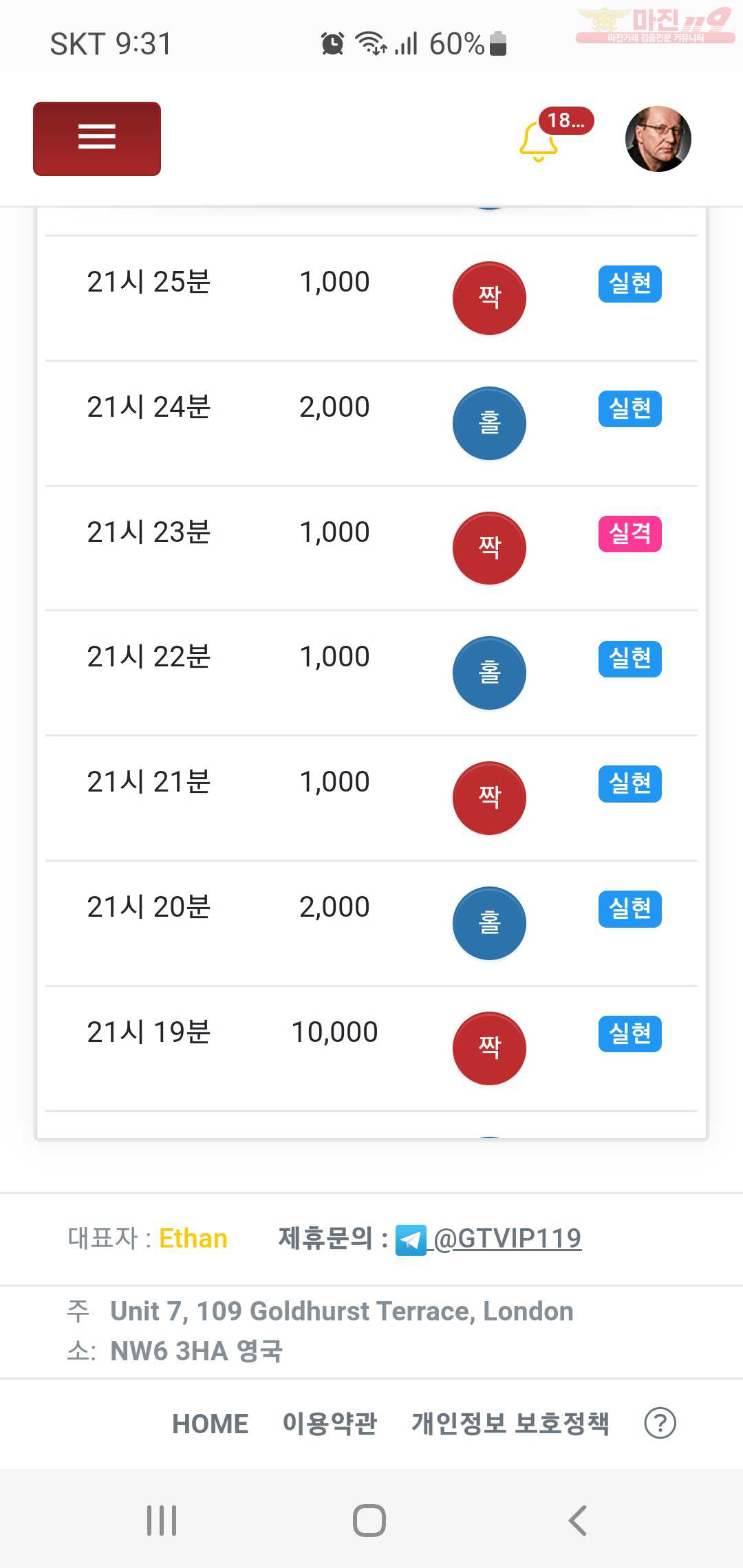Tap the red 짝 circle at 21시 25분

tap(489, 298)
